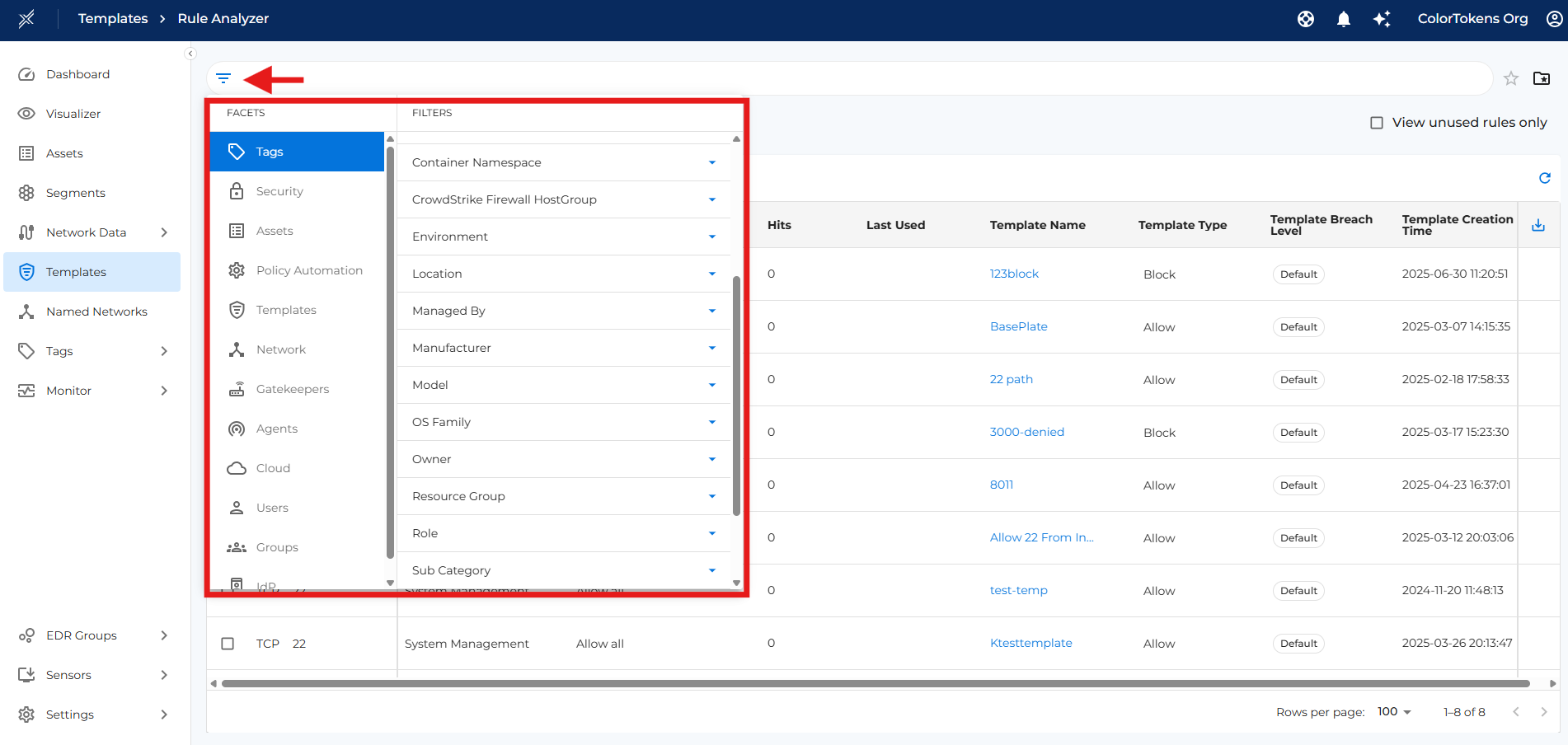Select the Security facet

(x=279, y=191)
